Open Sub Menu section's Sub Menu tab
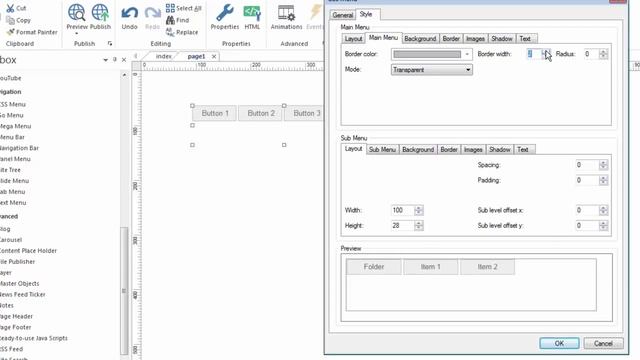The height and width of the screenshot is (360, 640). click(x=382, y=149)
